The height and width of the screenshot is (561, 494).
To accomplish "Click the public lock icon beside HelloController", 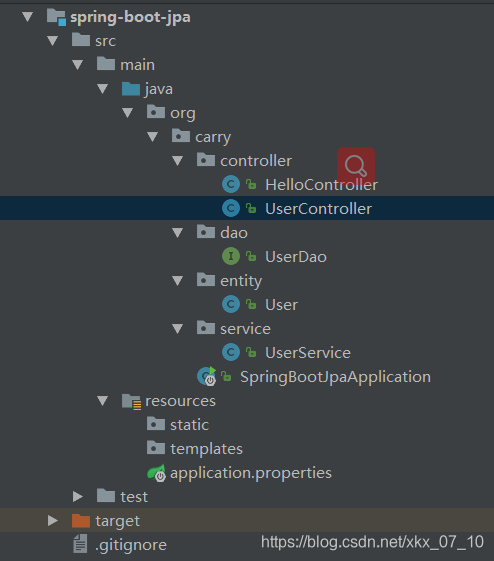I will 251,184.
